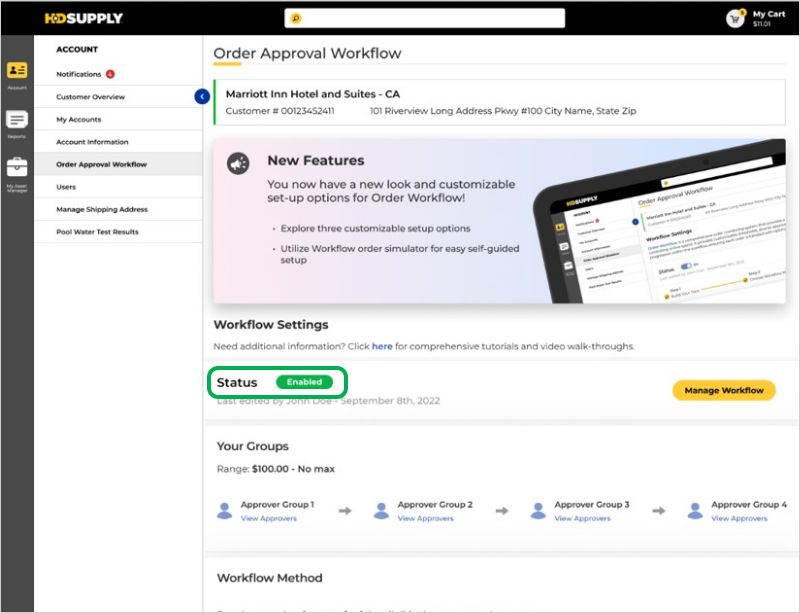Screen dimensions: 800x613
Task: View approvers for Approver Group 2
Action: point(426,518)
